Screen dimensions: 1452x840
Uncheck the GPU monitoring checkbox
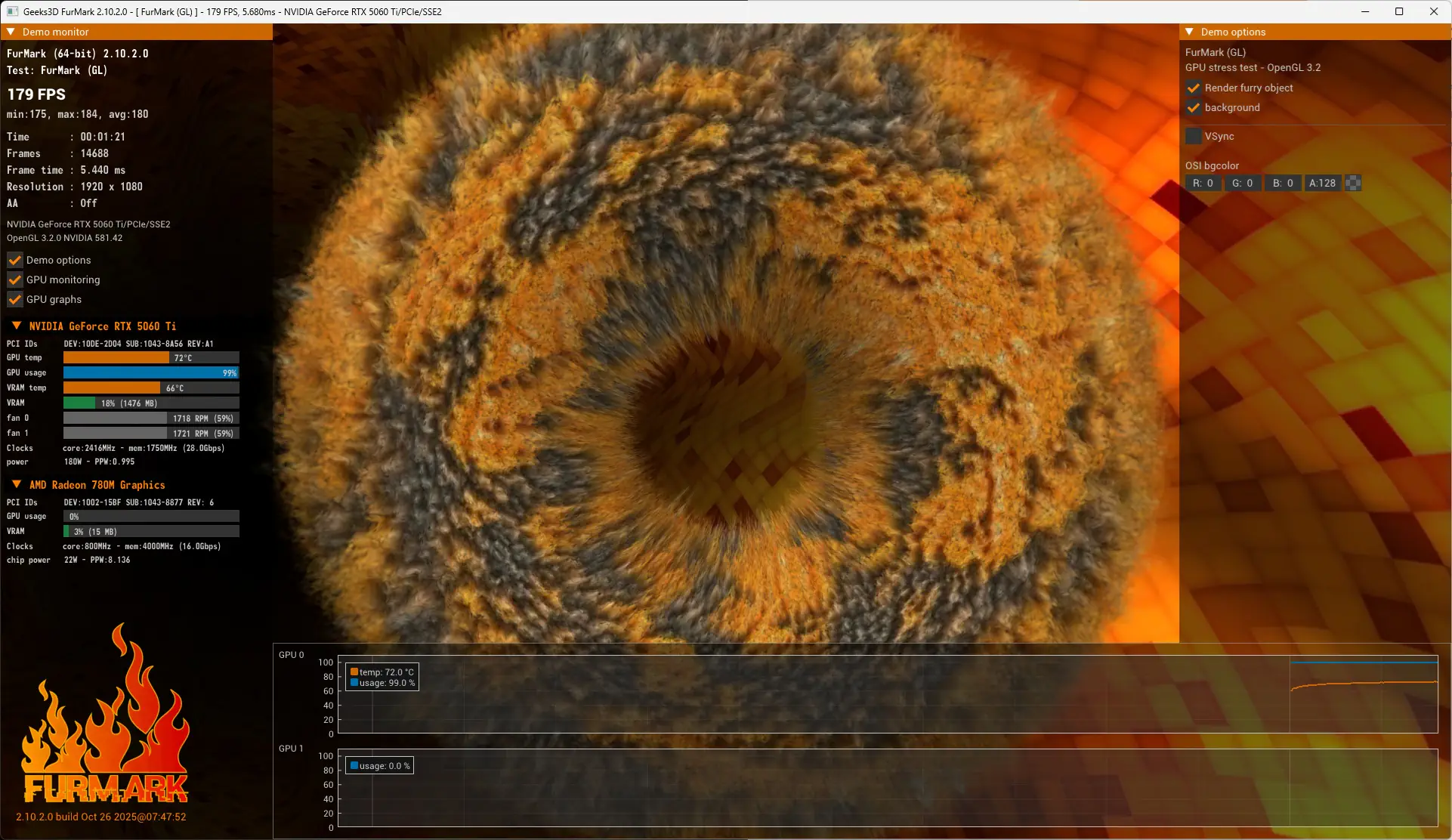tap(14, 279)
